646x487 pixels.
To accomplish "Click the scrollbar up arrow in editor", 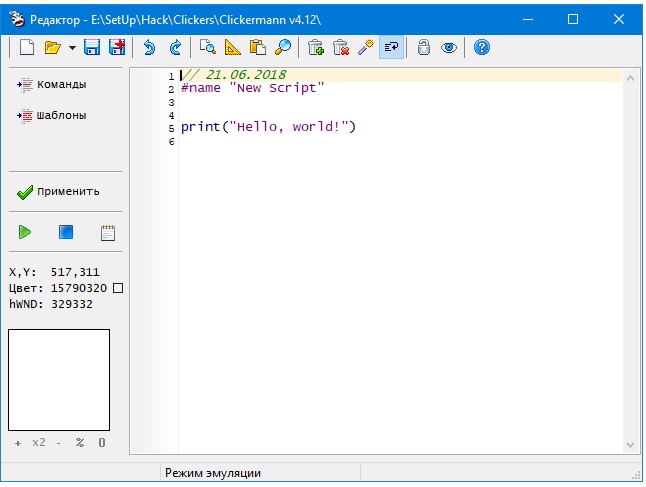I will pos(630,78).
